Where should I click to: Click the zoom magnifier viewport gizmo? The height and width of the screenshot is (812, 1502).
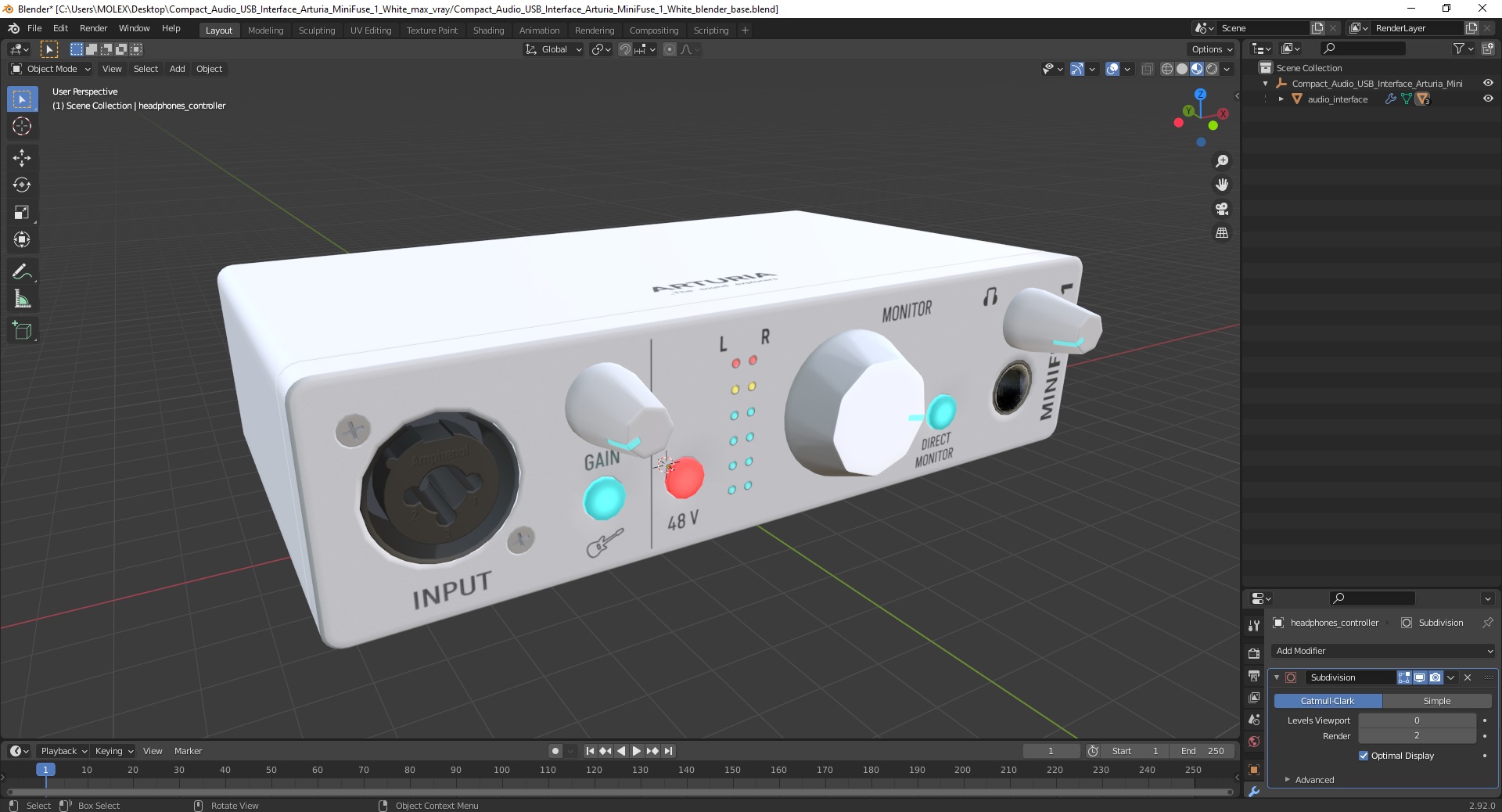point(1221,161)
